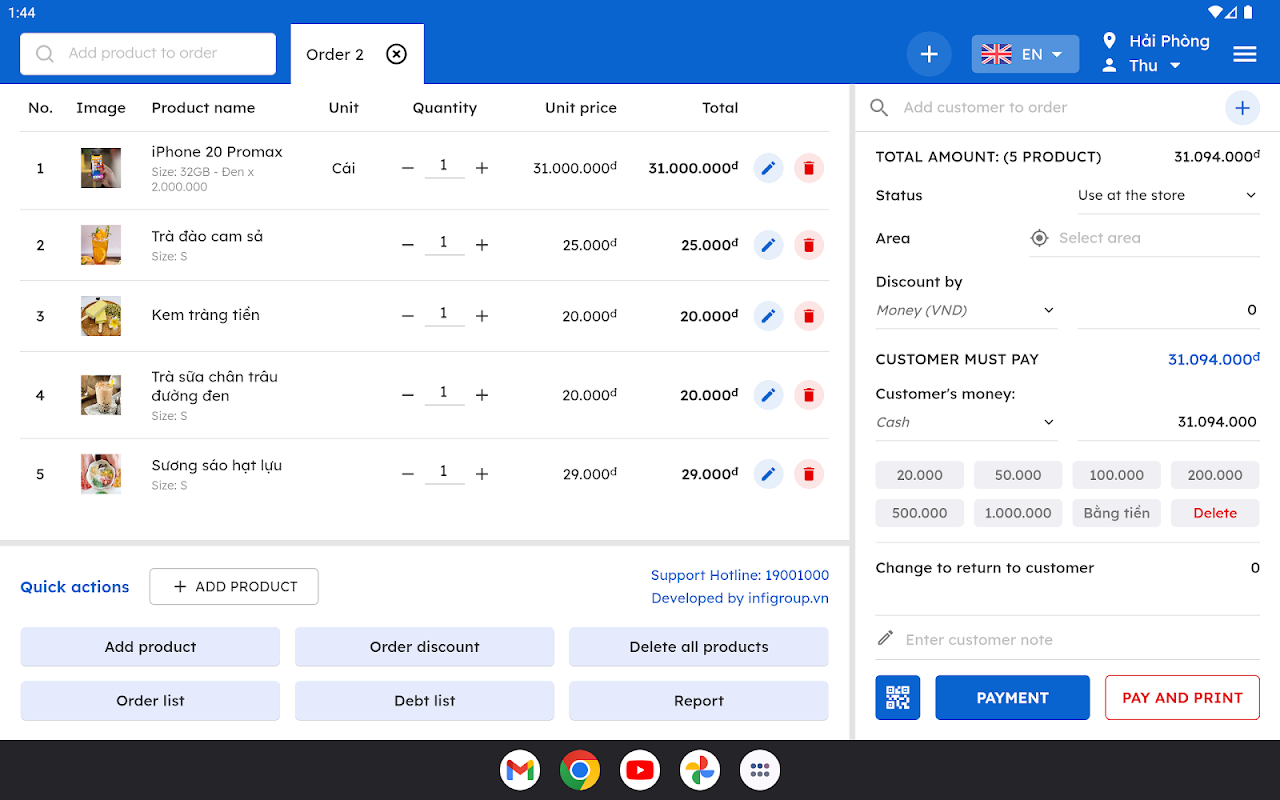Expand the Status 'Use at the store' dropdown

[1167, 196]
